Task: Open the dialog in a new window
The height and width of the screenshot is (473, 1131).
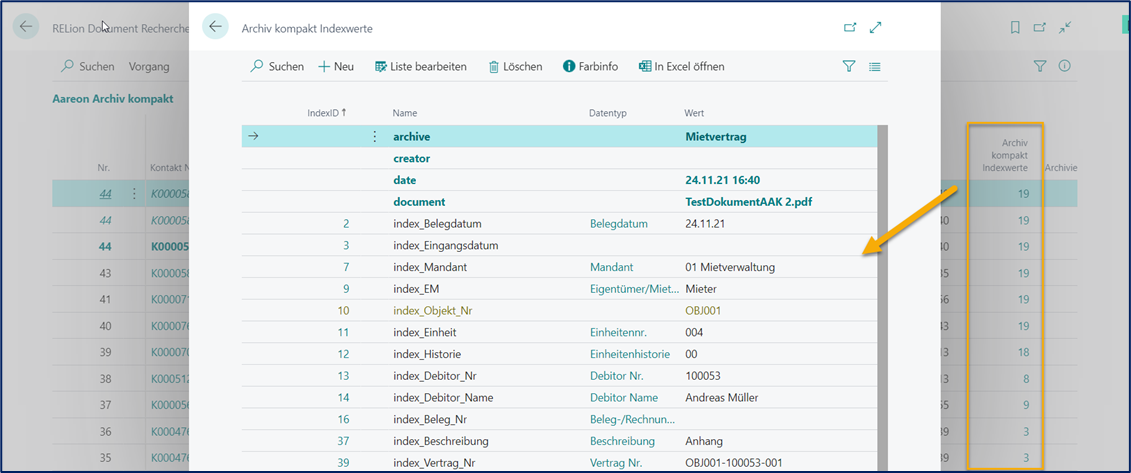Action: [x=850, y=28]
